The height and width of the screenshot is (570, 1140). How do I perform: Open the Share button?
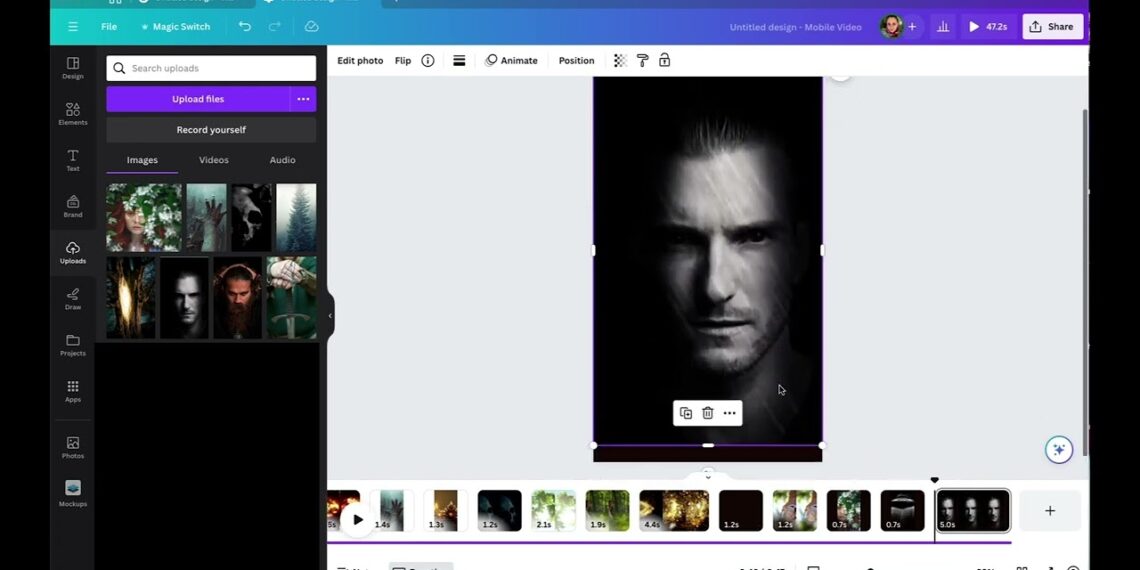(x=1052, y=27)
